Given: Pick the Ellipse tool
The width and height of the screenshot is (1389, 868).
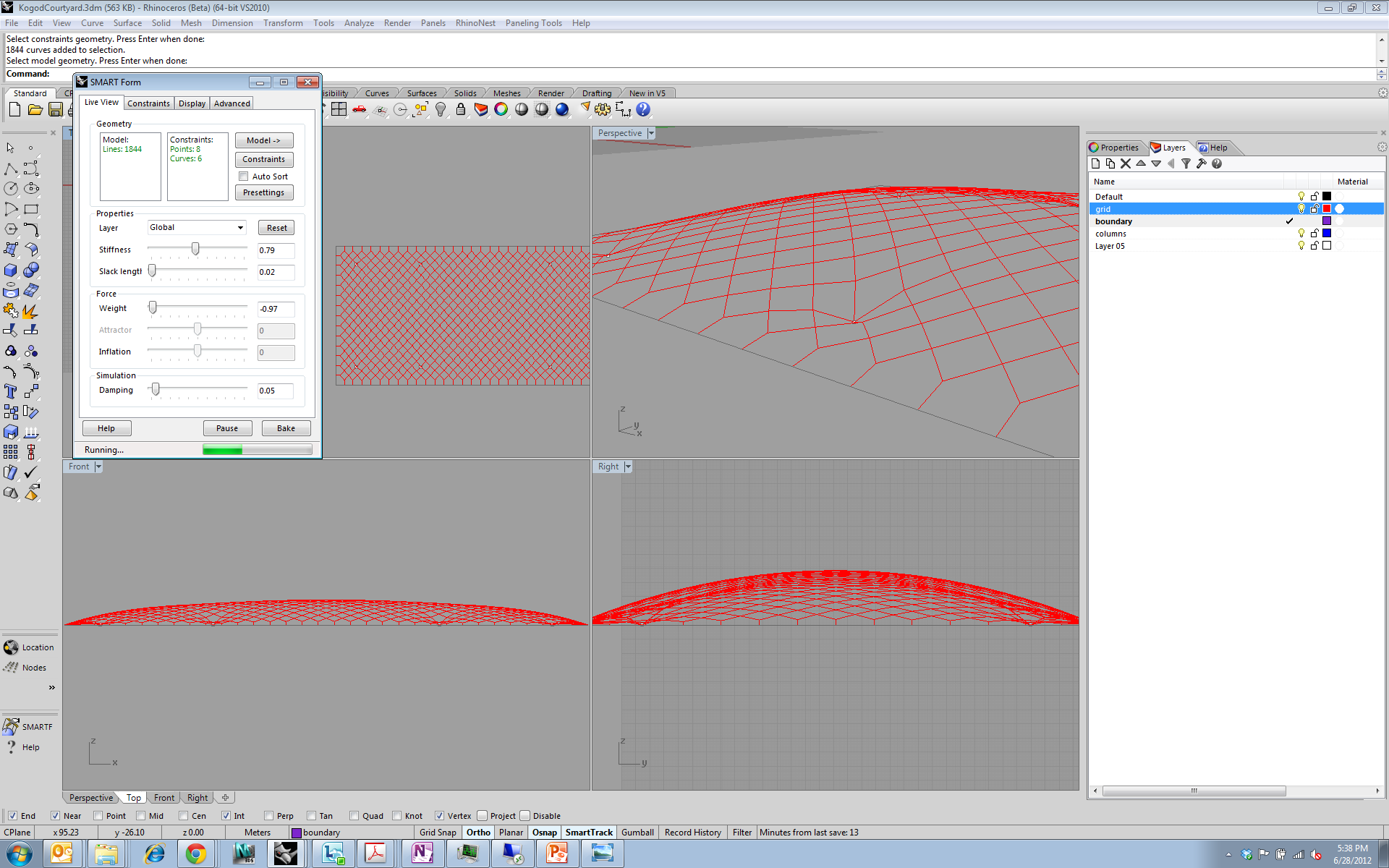Looking at the screenshot, I should pyautogui.click(x=31, y=189).
